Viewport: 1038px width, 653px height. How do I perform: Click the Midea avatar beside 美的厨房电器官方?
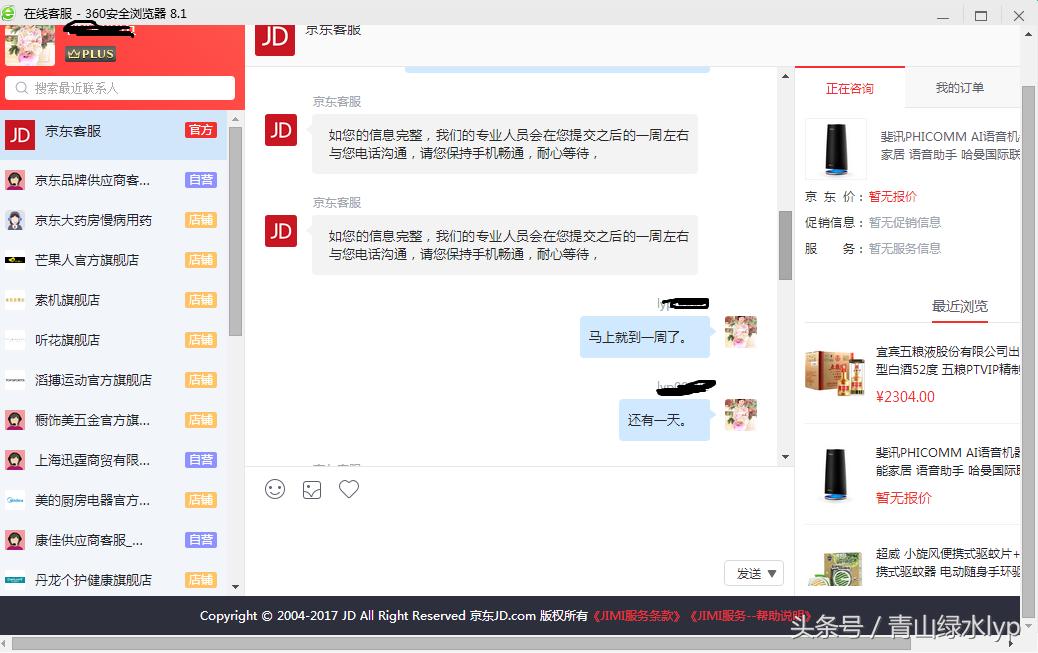click(14, 499)
